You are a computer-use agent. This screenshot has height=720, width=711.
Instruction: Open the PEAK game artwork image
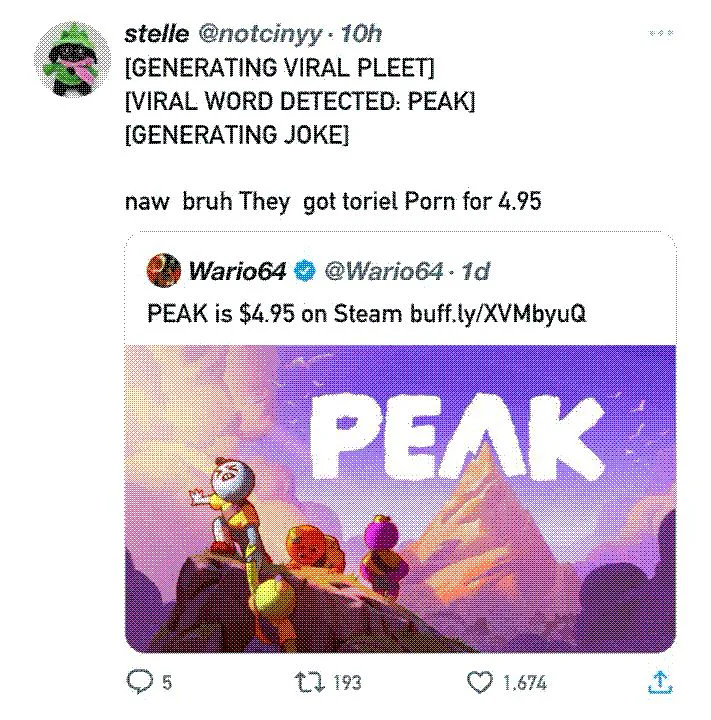click(x=400, y=499)
